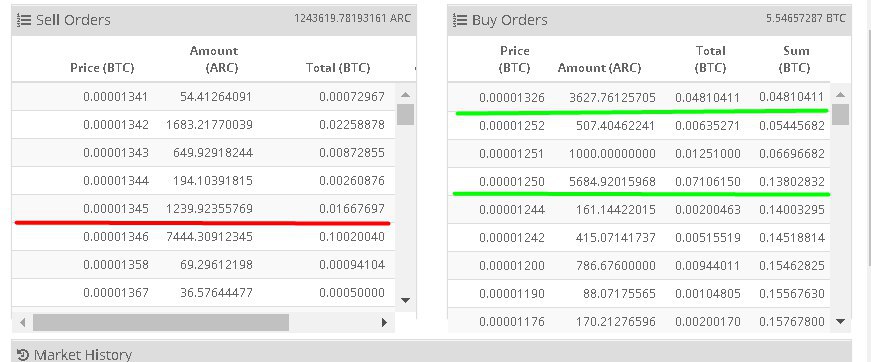This screenshot has width=871, height=362.
Task: Select the buy order priced 0.00001250
Action: click(639, 182)
